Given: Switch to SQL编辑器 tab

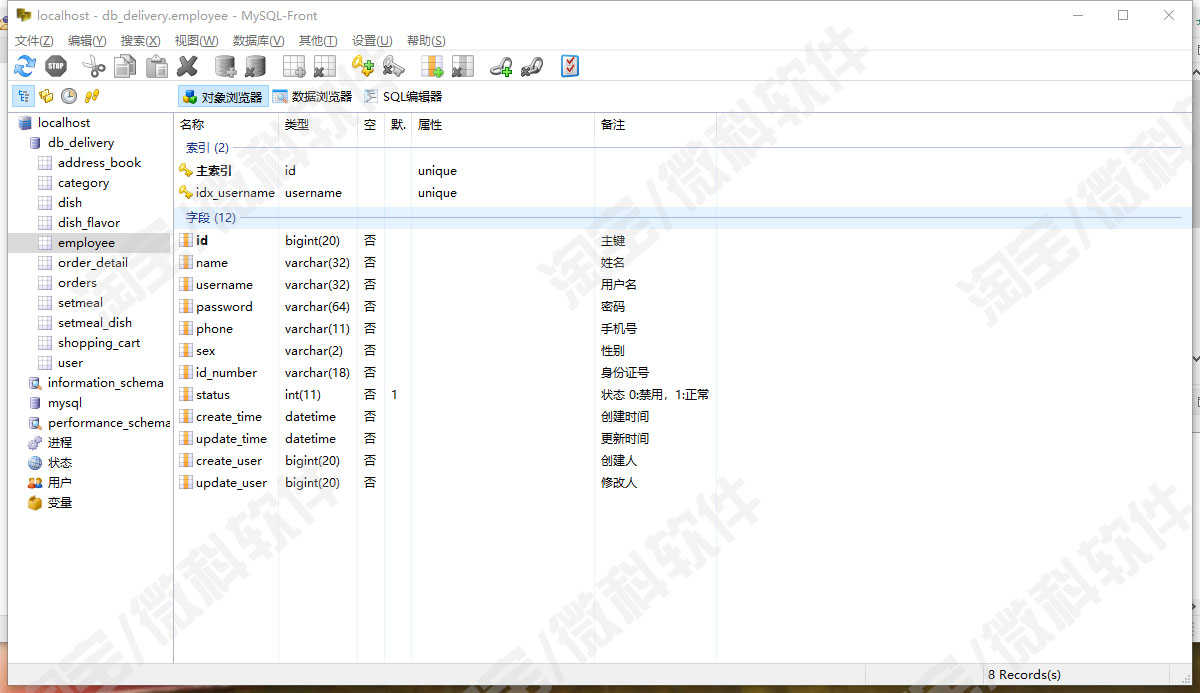Looking at the screenshot, I should (x=403, y=97).
